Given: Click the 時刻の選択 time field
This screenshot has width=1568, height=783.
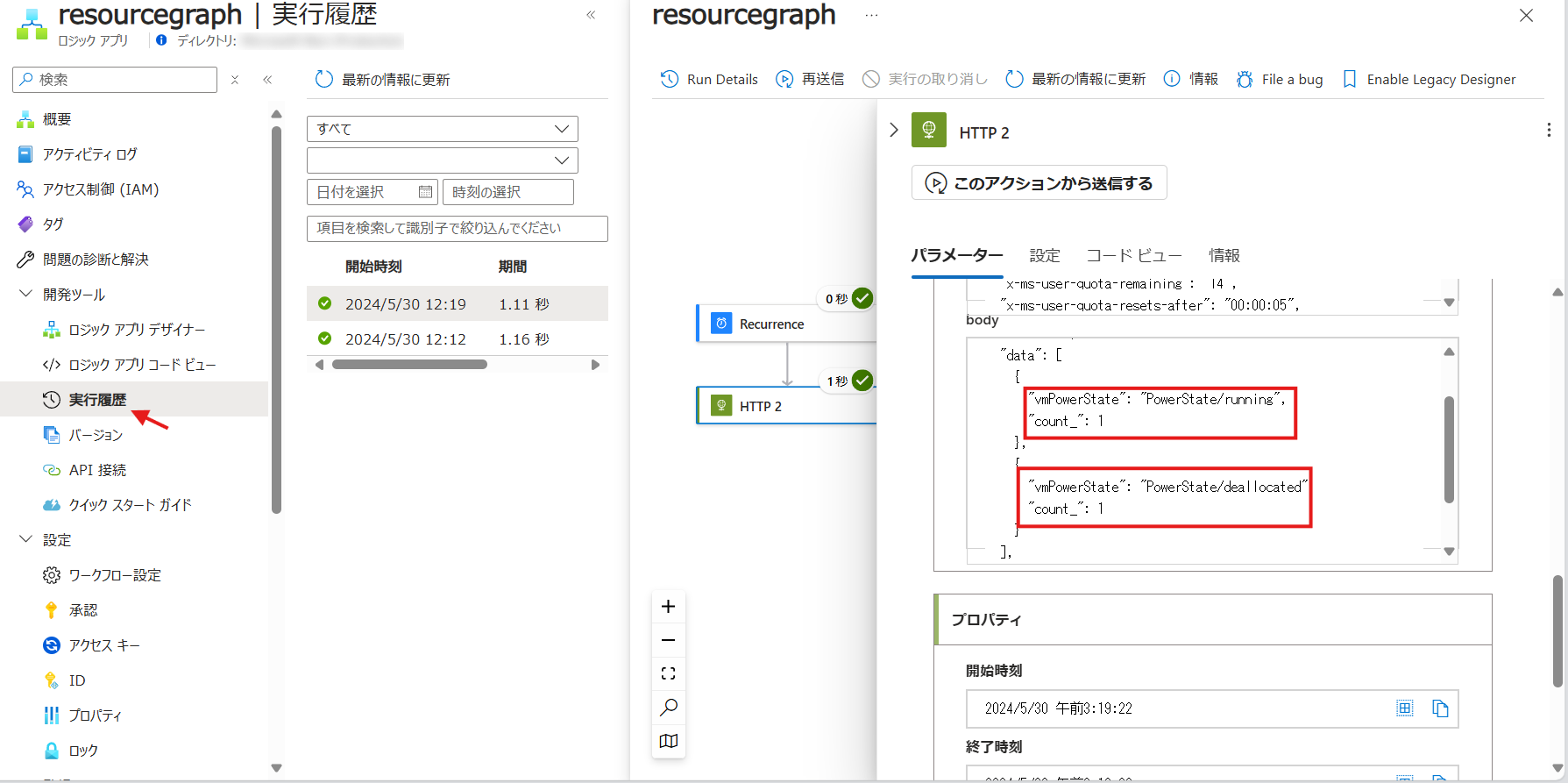Looking at the screenshot, I should click(508, 192).
